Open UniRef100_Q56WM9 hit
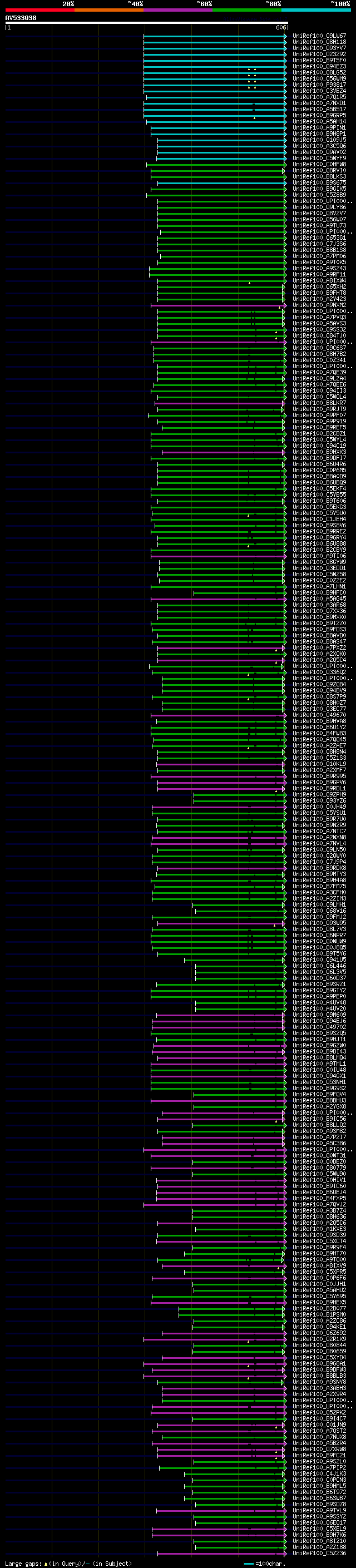The width and height of the screenshot is (356, 1568). point(319,78)
